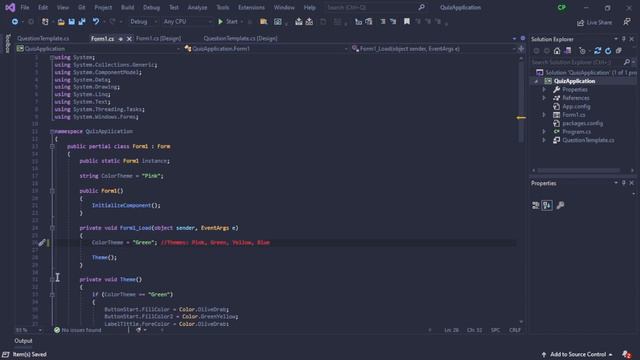640x360 pixels.
Task: Click the feedback icon at top right
Action: [627, 22]
